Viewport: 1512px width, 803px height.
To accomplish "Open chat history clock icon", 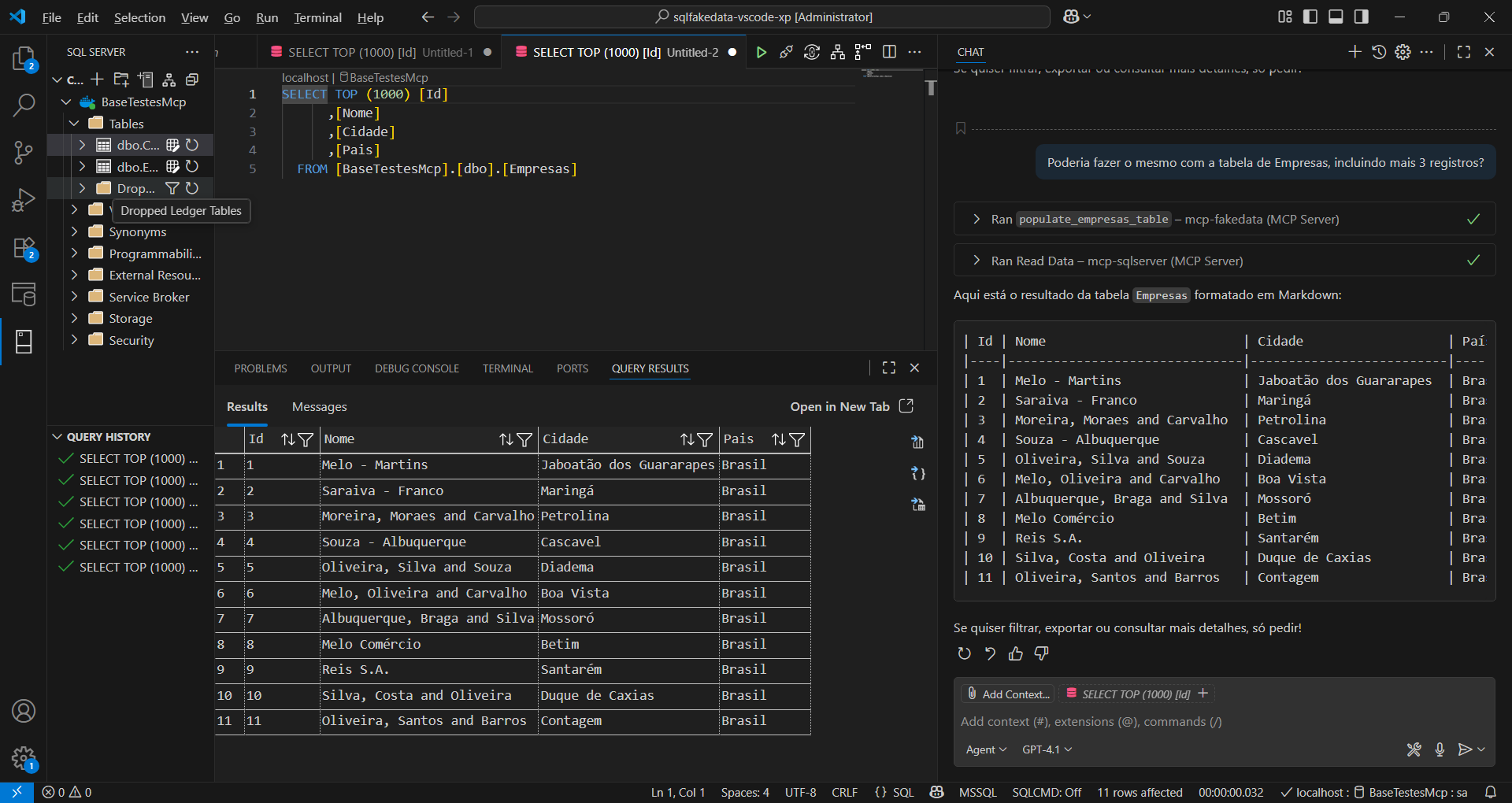I will (x=1379, y=52).
